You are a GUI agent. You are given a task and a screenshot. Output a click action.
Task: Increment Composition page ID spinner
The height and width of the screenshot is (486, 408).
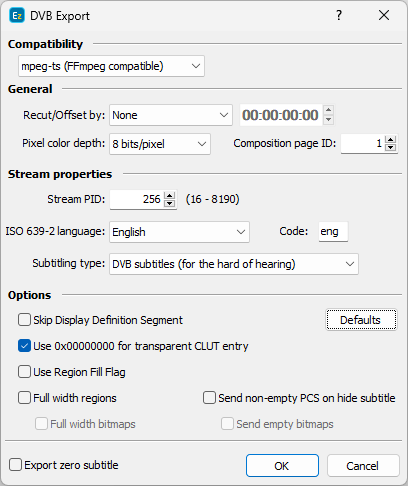click(391, 140)
